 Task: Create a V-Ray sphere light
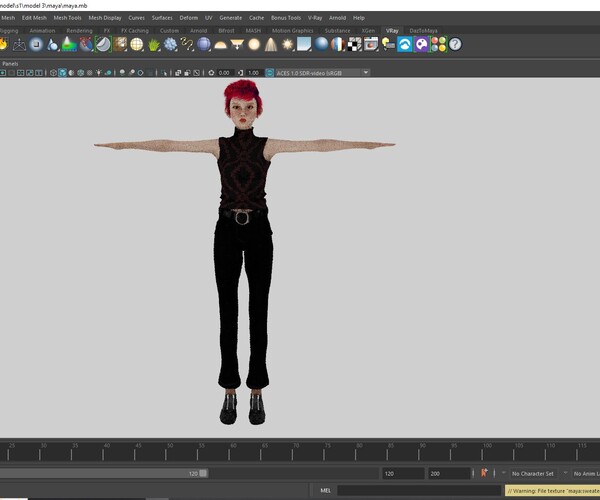254,44
